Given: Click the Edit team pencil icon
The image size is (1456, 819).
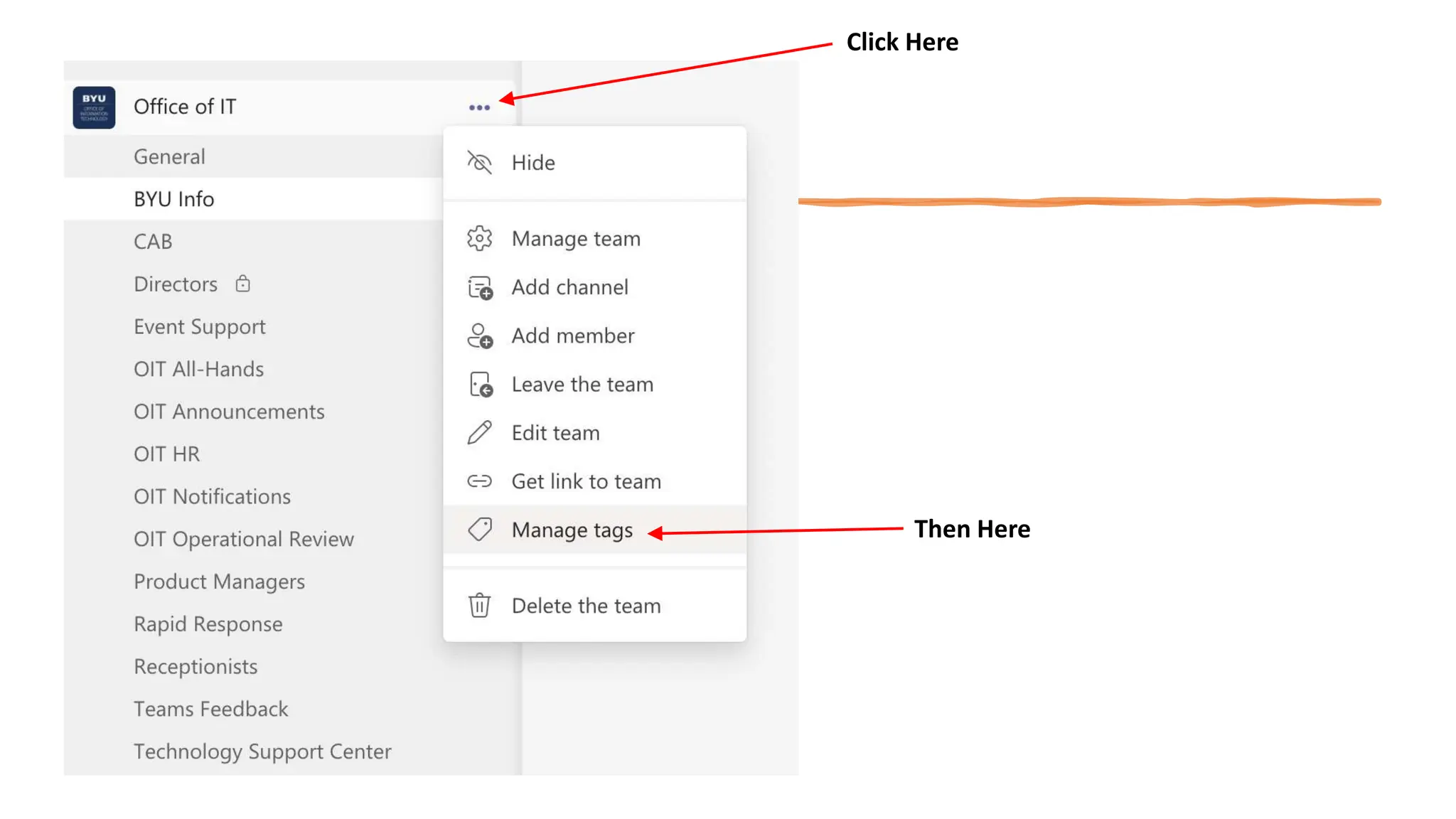Looking at the screenshot, I should point(479,433).
